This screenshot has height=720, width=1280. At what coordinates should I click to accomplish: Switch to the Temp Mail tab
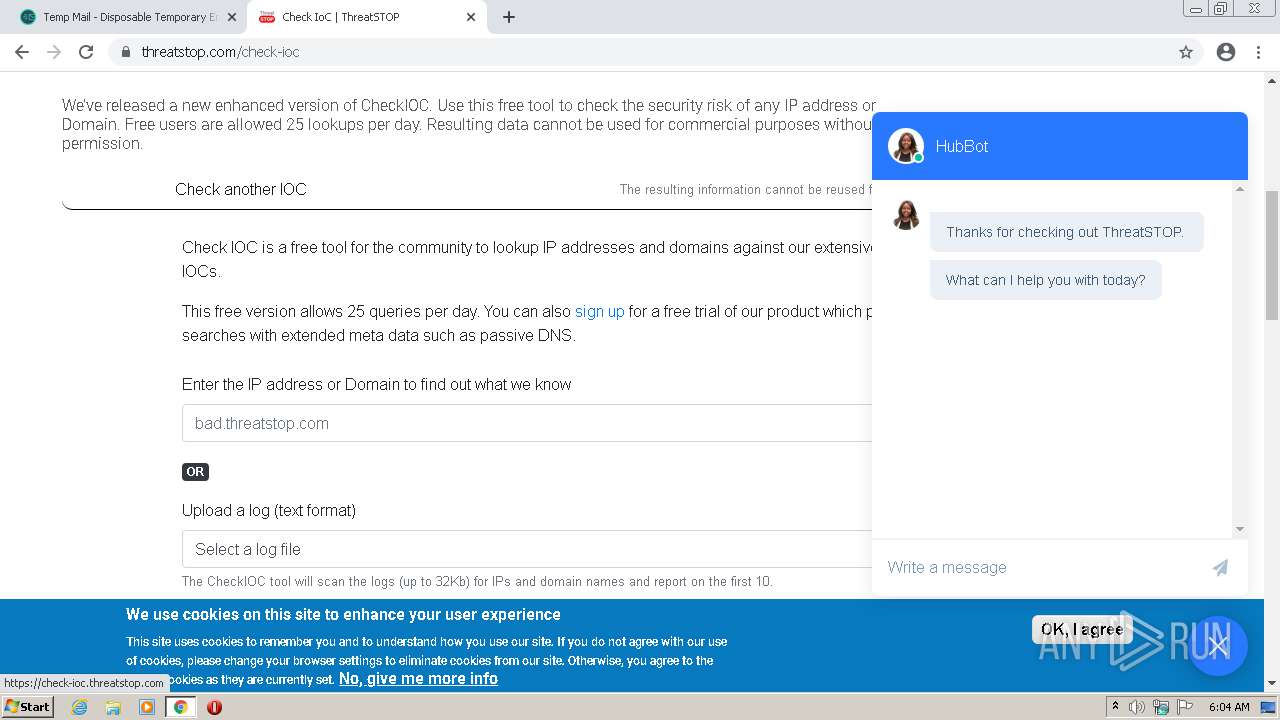point(128,17)
